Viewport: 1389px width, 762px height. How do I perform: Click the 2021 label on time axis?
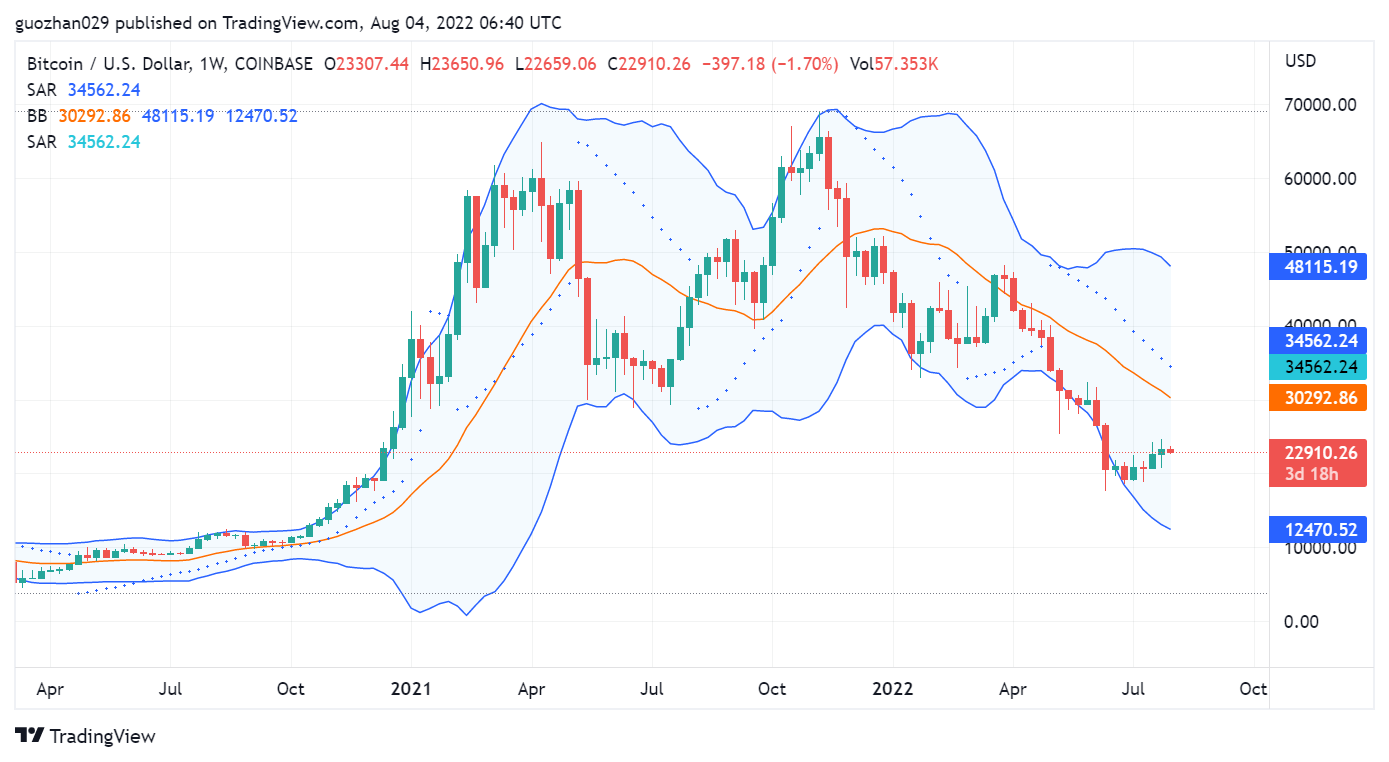[411, 689]
